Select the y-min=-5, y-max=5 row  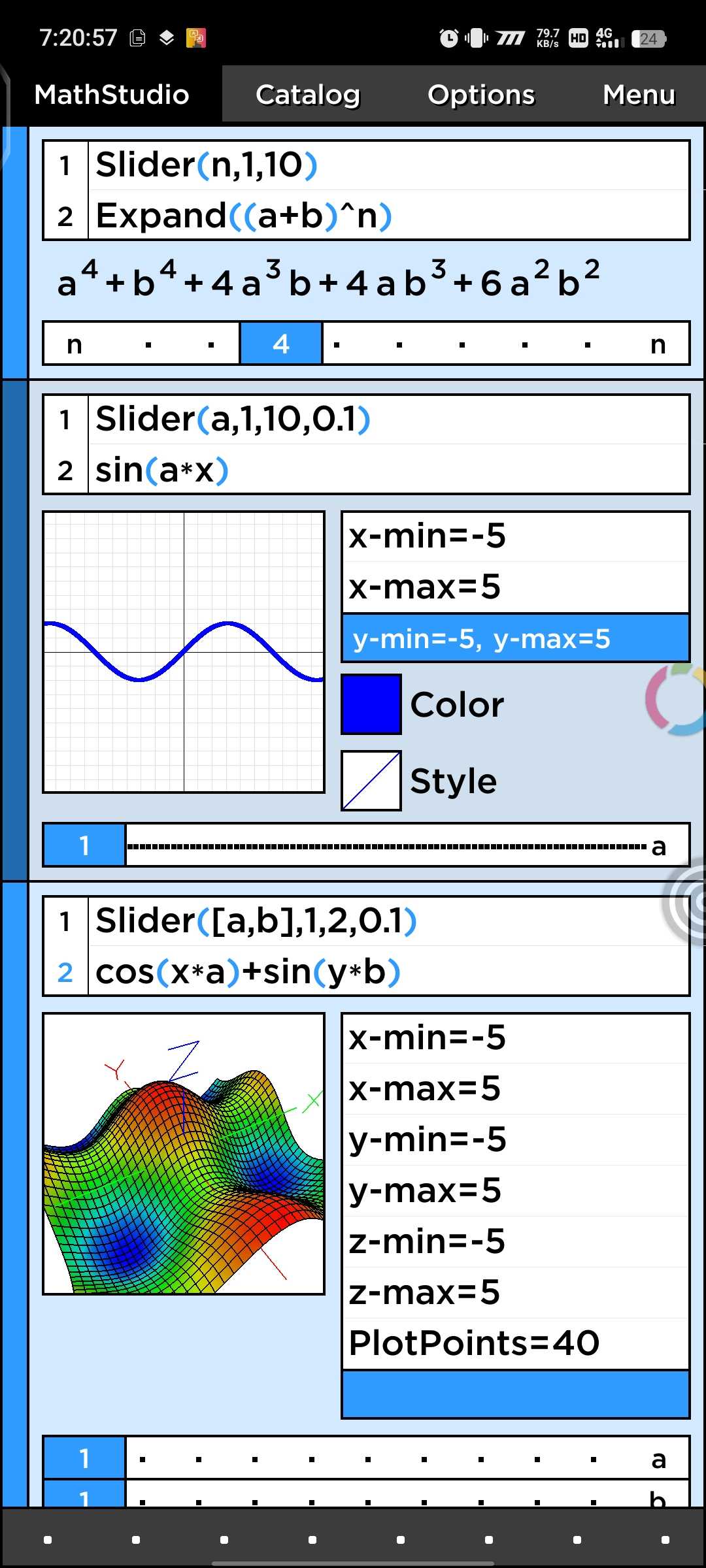(515, 638)
